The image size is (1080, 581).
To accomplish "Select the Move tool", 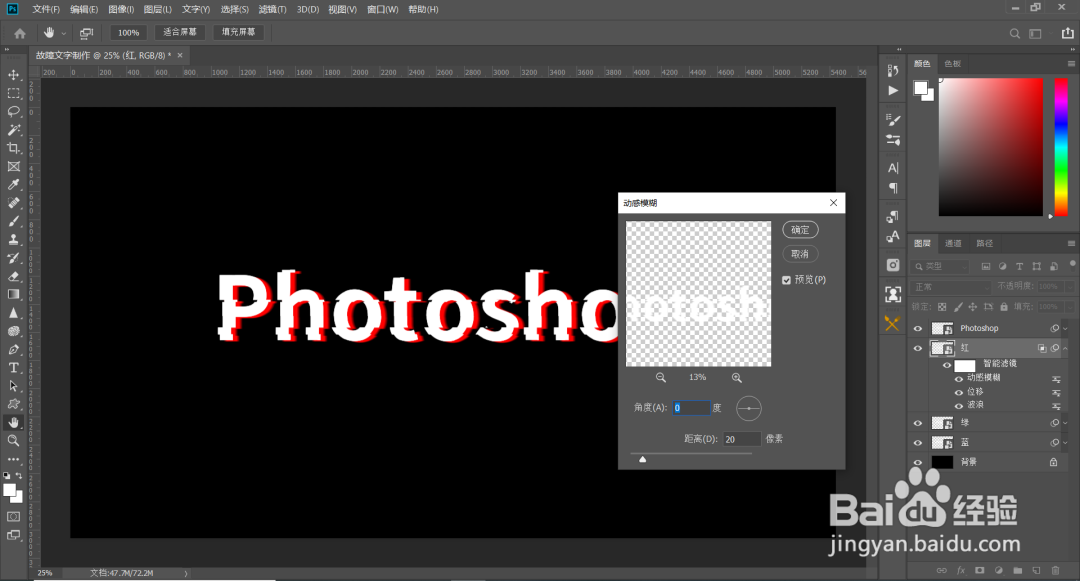I will (x=13, y=74).
